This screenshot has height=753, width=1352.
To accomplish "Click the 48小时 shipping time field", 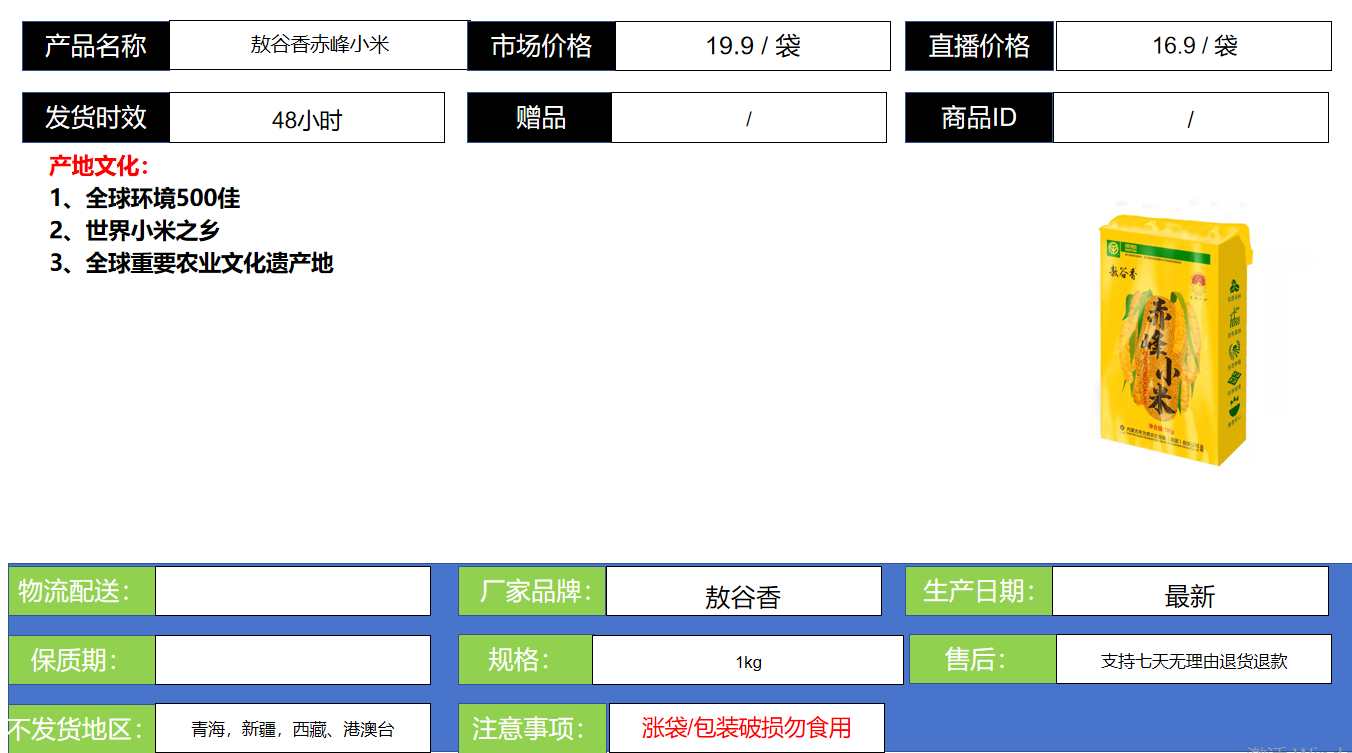I will 307,119.
